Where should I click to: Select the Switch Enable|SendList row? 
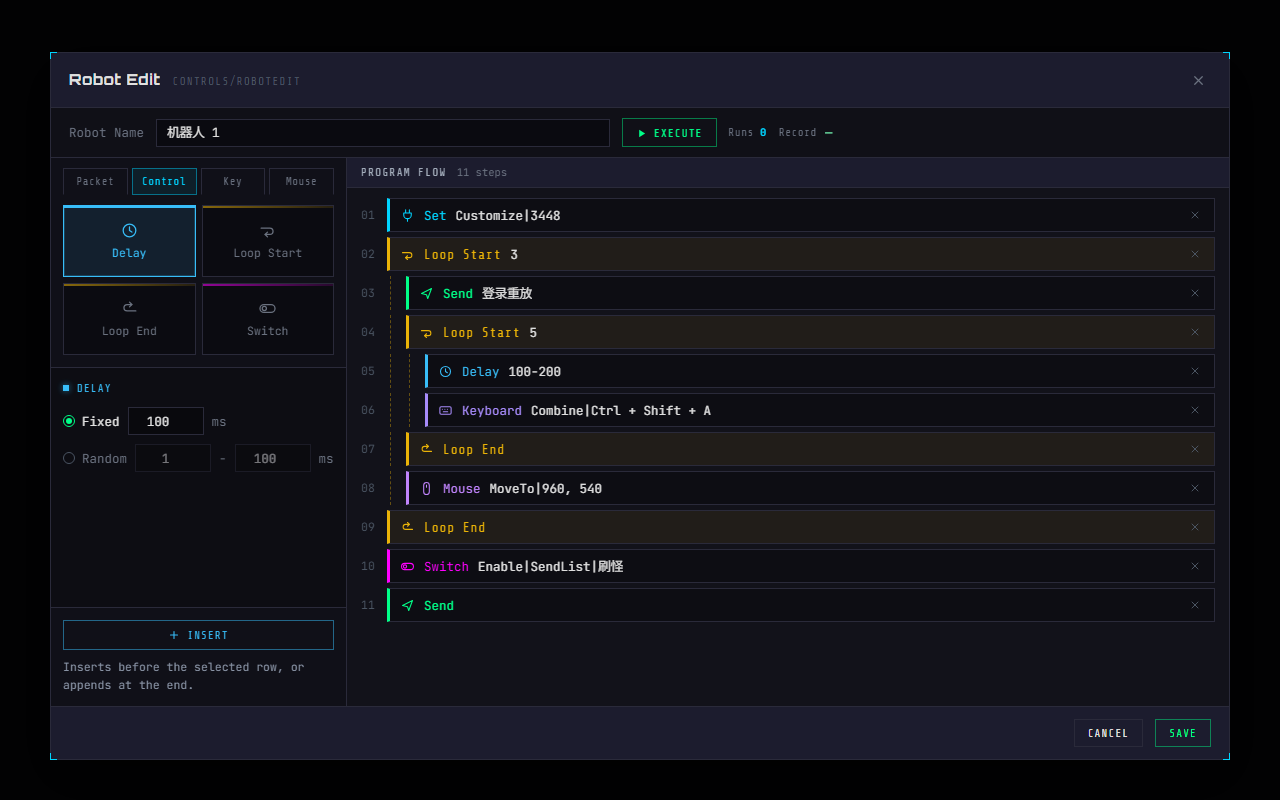(x=801, y=566)
